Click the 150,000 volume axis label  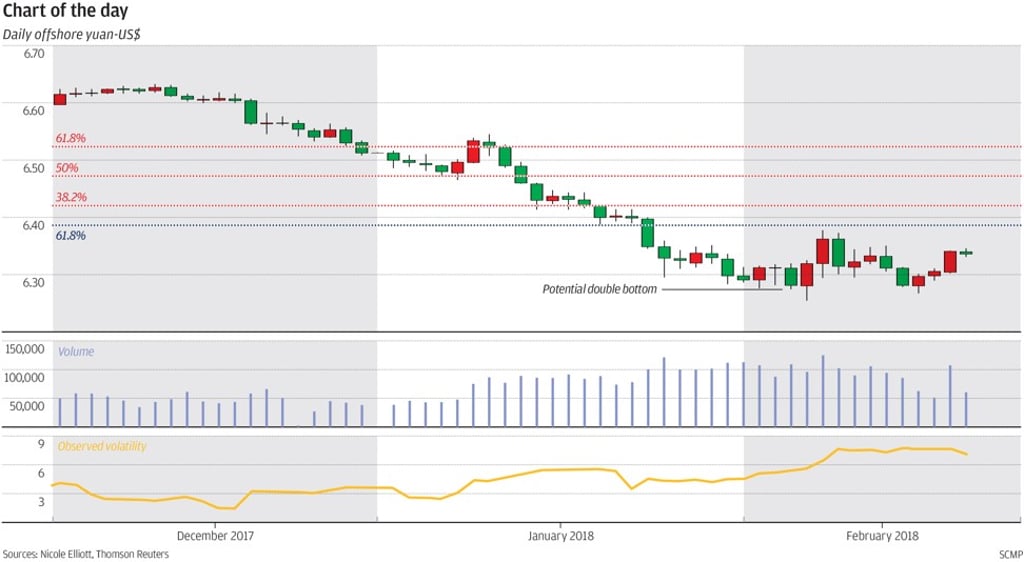coord(25,349)
